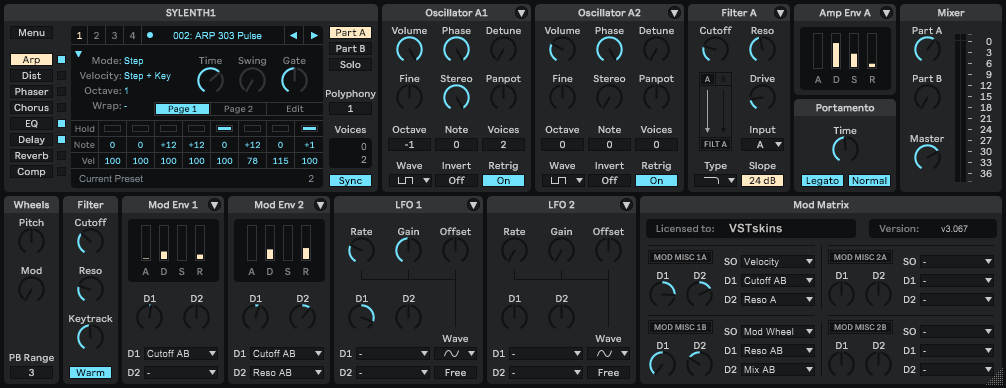Click the arpeggiator Gate knob
This screenshot has height=388, width=1006.
(x=294, y=80)
